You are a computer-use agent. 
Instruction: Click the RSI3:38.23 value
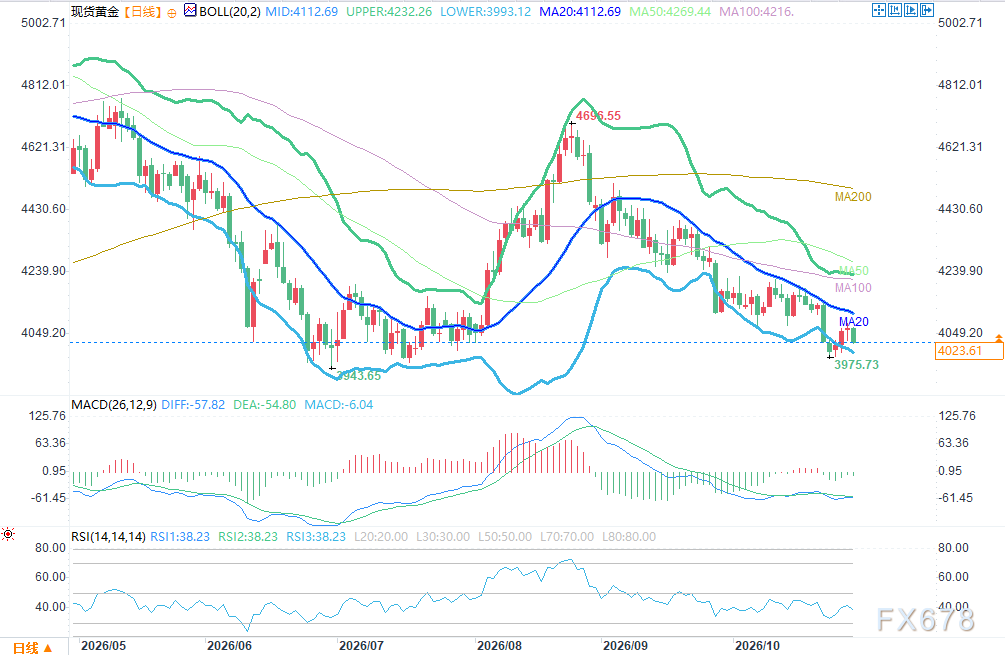316,537
